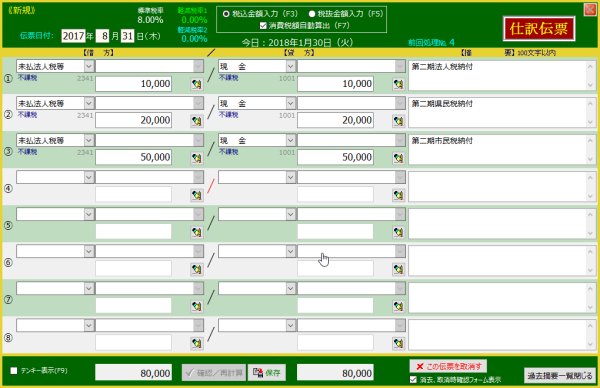
Task: Click the calculator icon on row 7 debit side
Action: click(197, 306)
